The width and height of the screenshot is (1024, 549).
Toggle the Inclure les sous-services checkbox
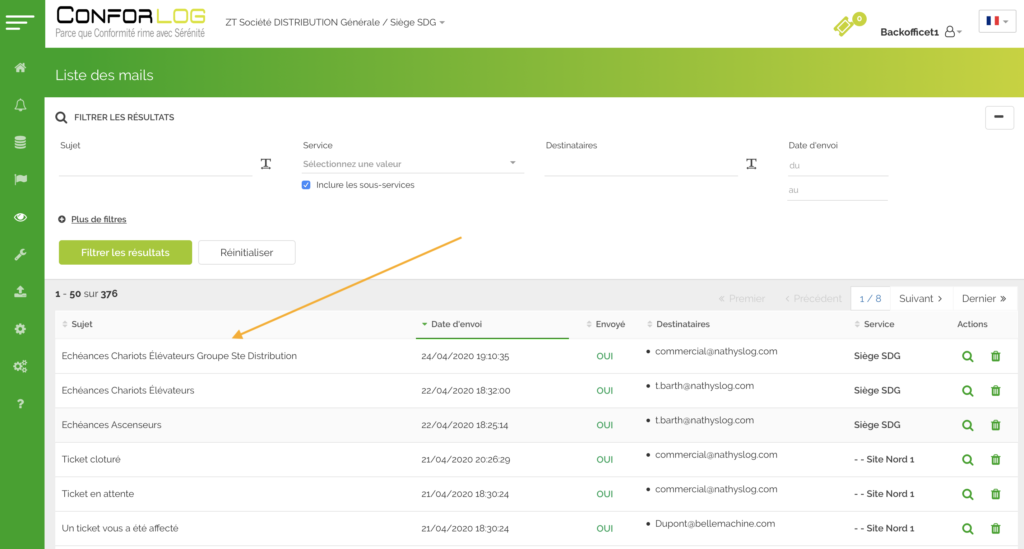(x=306, y=185)
